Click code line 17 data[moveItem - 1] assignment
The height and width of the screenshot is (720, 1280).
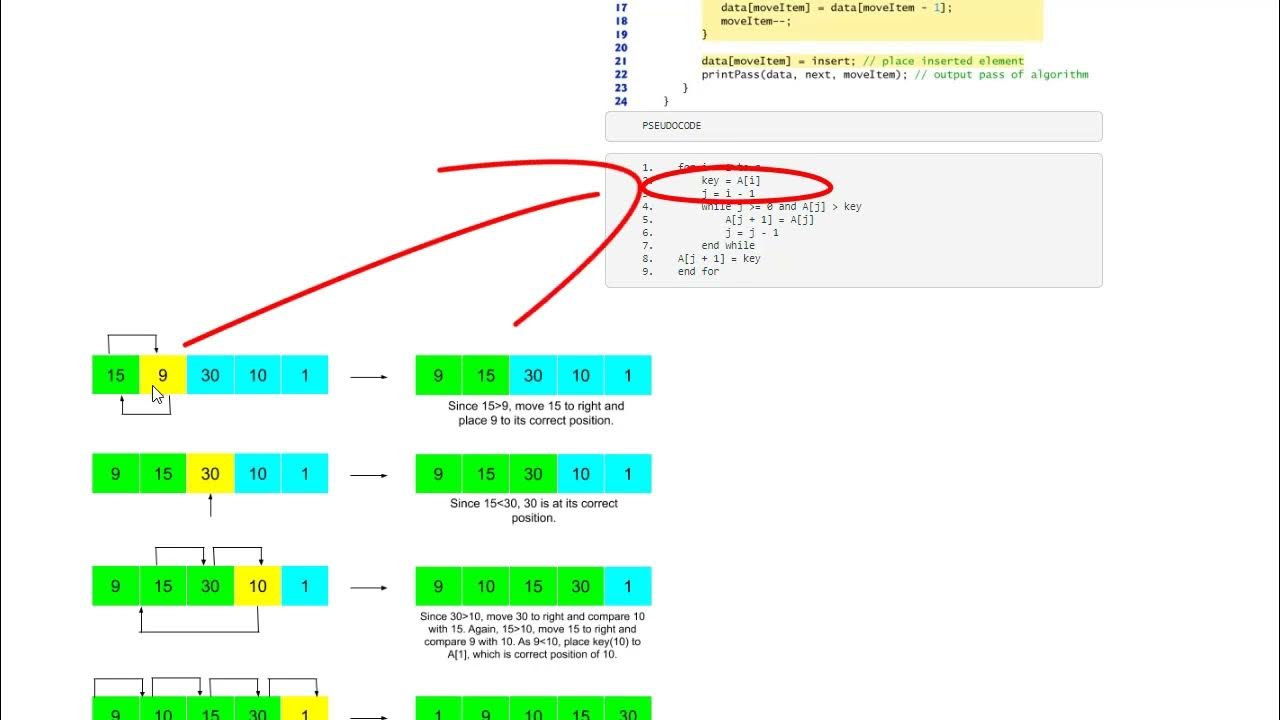click(x=836, y=8)
